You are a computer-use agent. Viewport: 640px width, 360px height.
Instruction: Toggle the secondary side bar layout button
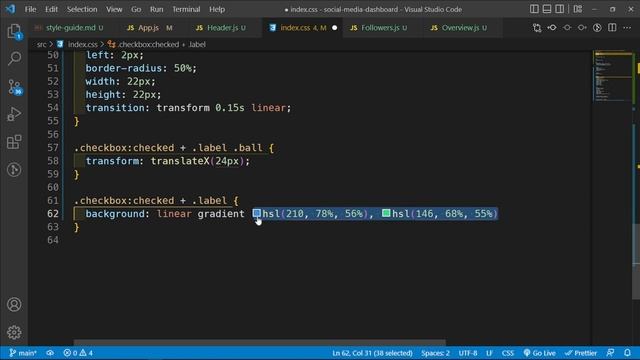(560, 9)
